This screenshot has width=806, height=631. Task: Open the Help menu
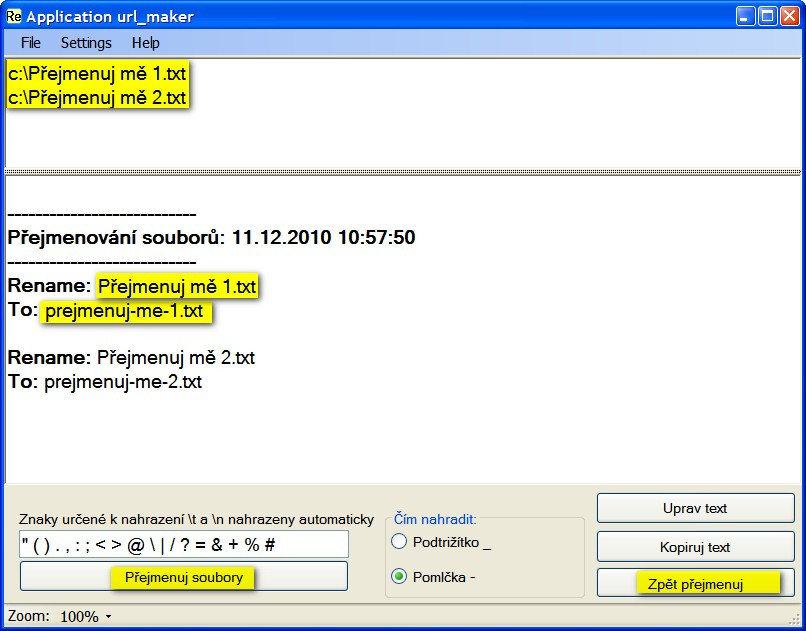(x=145, y=43)
